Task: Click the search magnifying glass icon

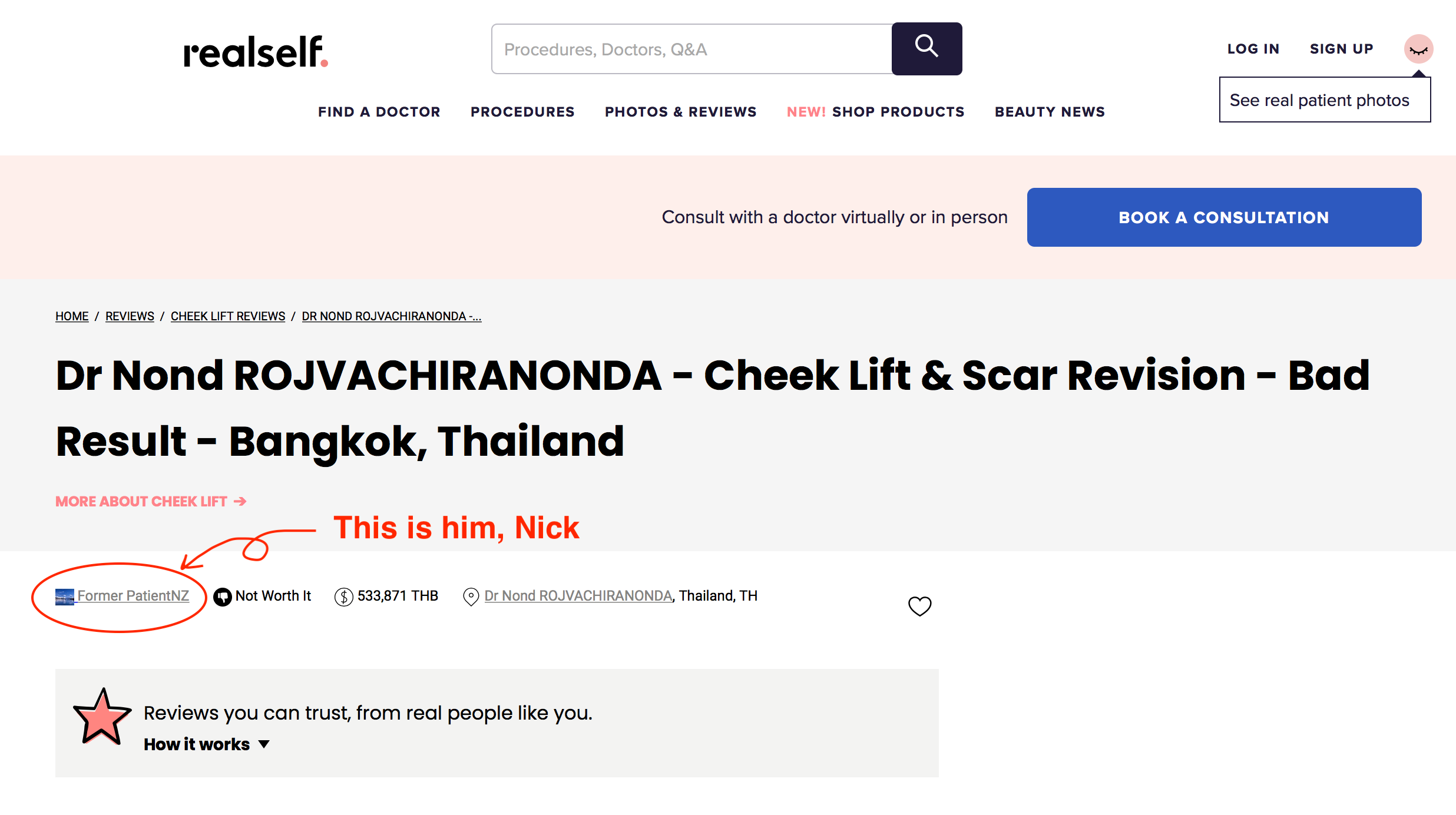Action: pyautogui.click(x=926, y=49)
